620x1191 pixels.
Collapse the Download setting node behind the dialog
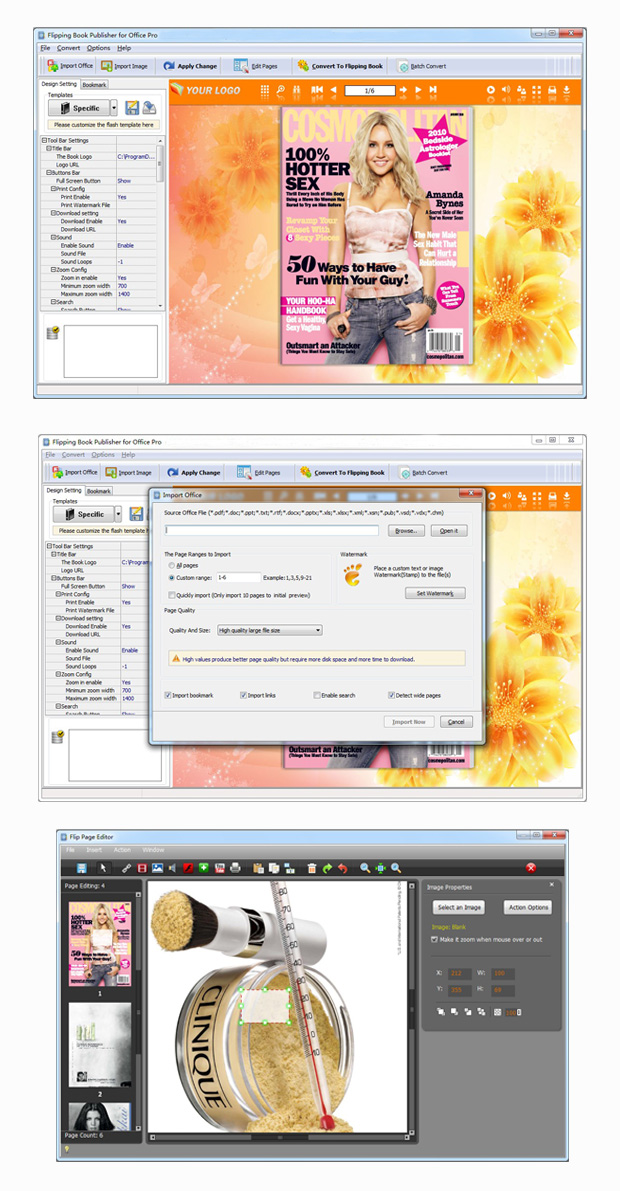58,618
